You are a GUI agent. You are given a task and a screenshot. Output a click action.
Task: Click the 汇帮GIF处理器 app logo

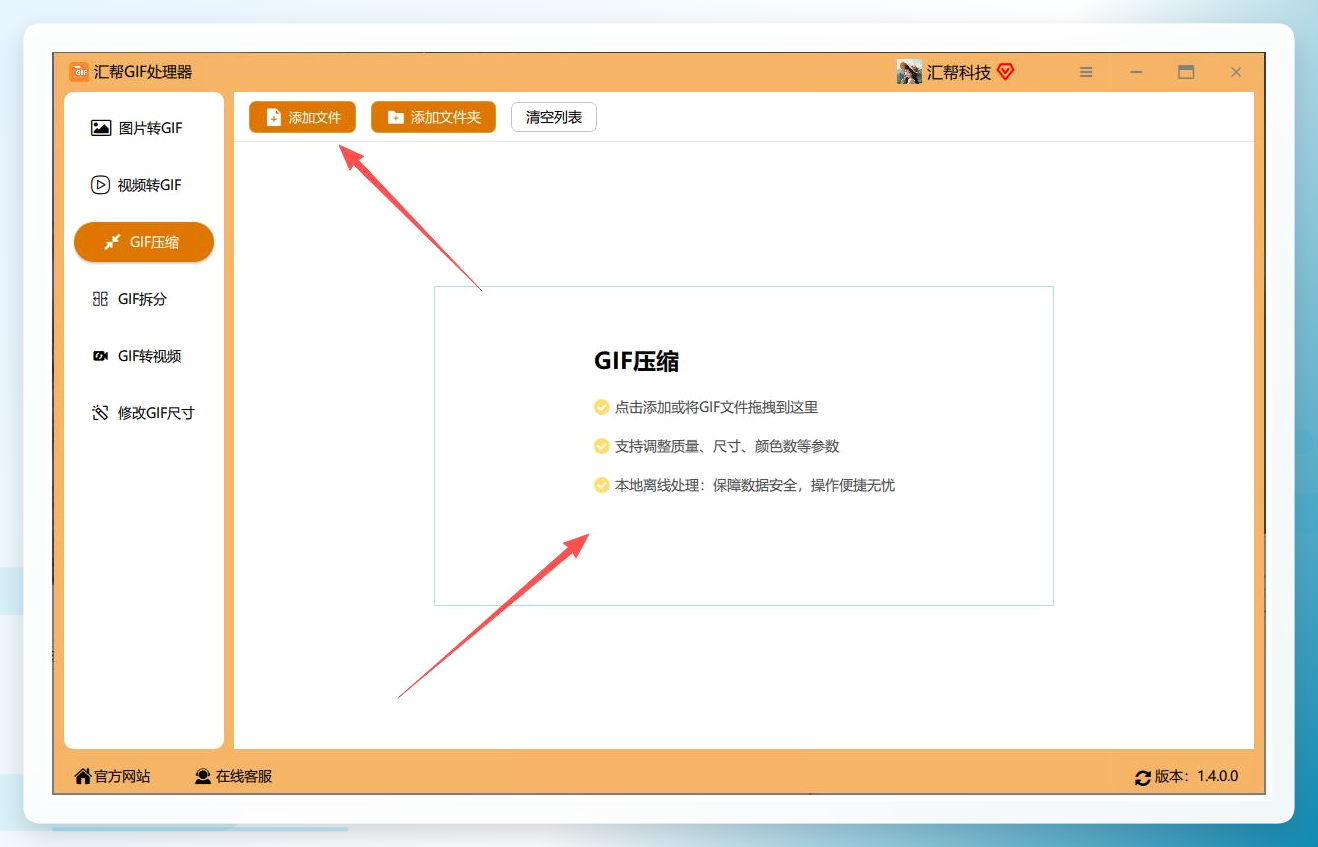pyautogui.click(x=79, y=72)
